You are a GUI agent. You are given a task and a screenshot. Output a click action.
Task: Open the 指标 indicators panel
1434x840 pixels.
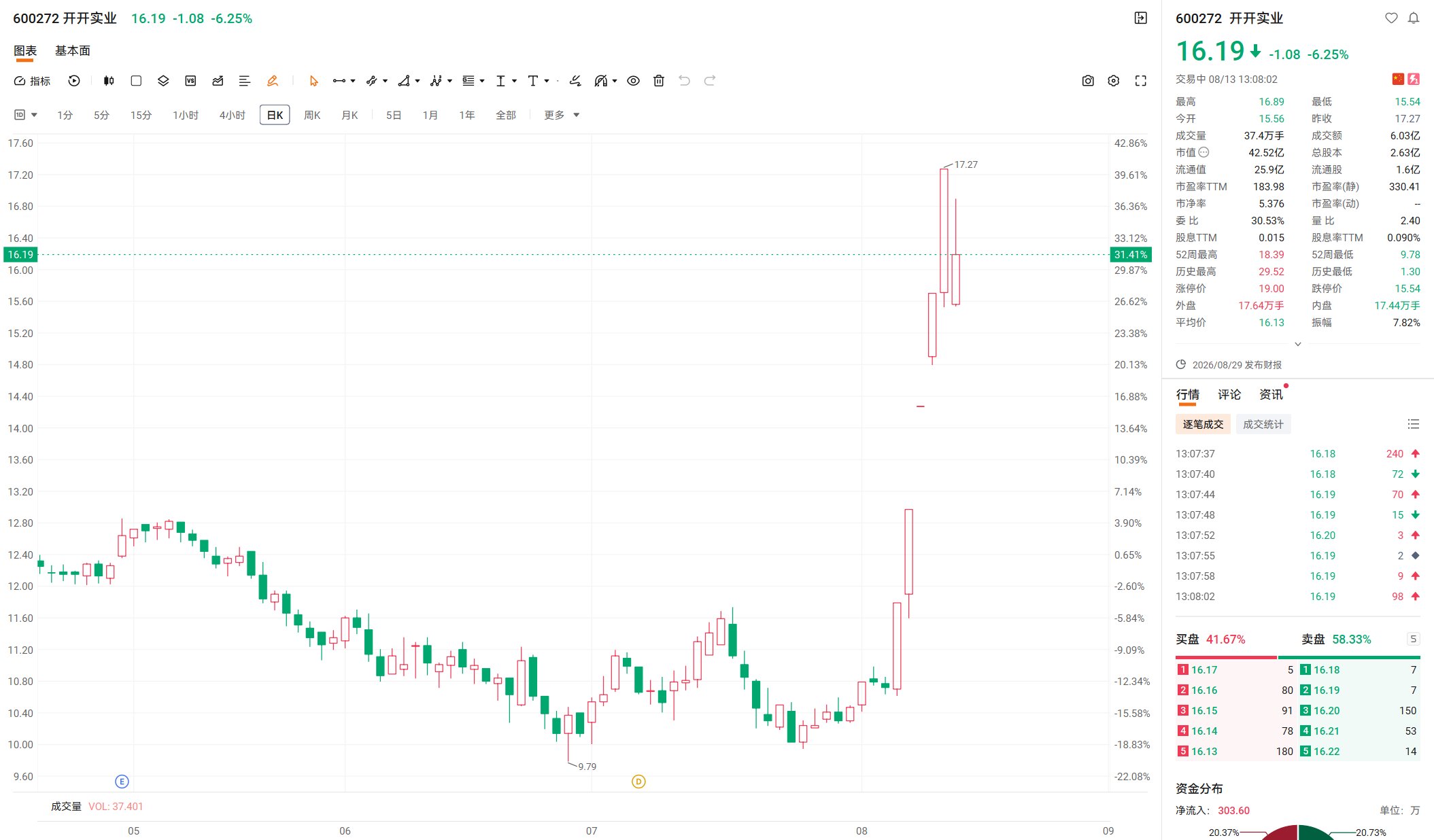33,81
